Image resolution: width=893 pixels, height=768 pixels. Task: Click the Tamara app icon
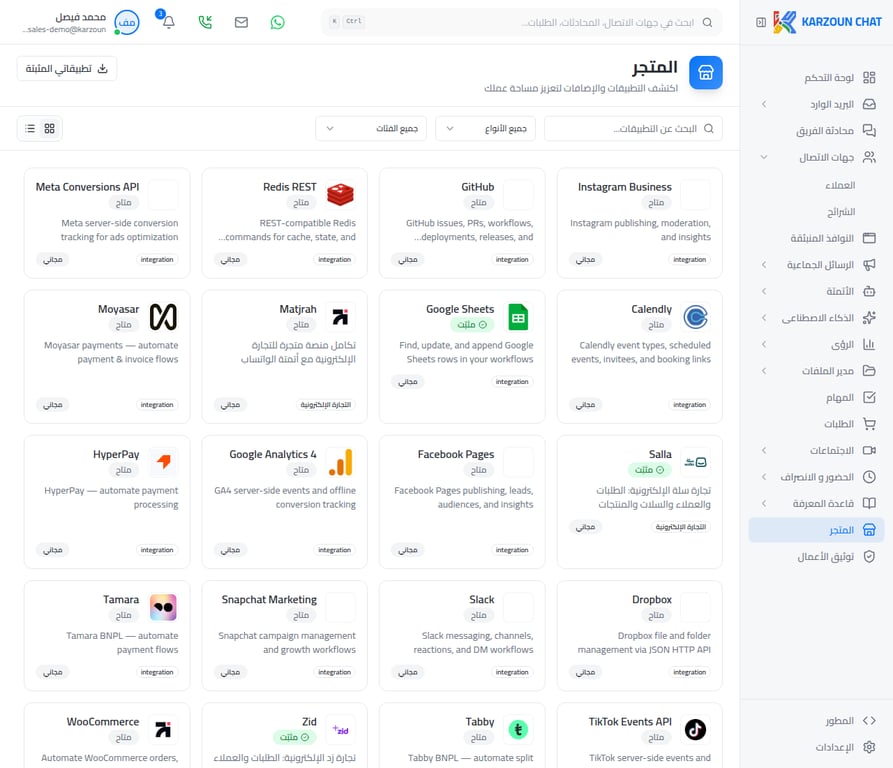point(163,607)
